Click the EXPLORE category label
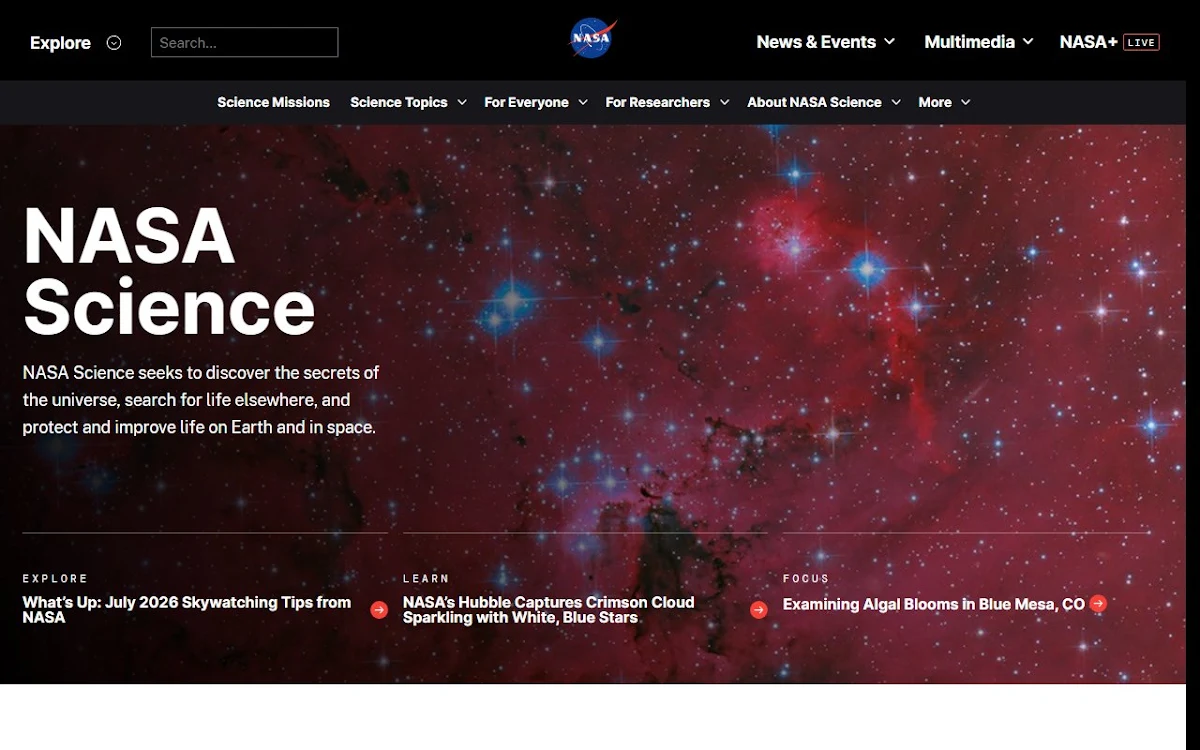 (x=55, y=579)
